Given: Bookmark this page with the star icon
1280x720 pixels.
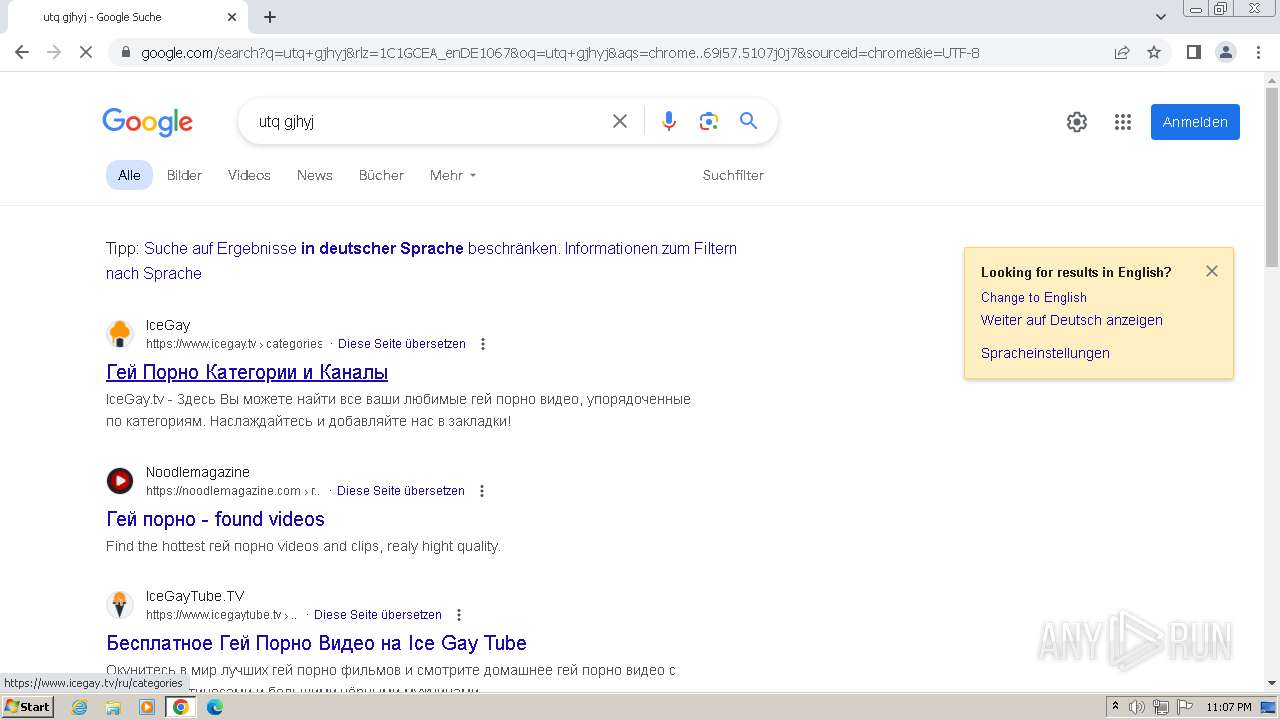Looking at the screenshot, I should point(1154,52).
